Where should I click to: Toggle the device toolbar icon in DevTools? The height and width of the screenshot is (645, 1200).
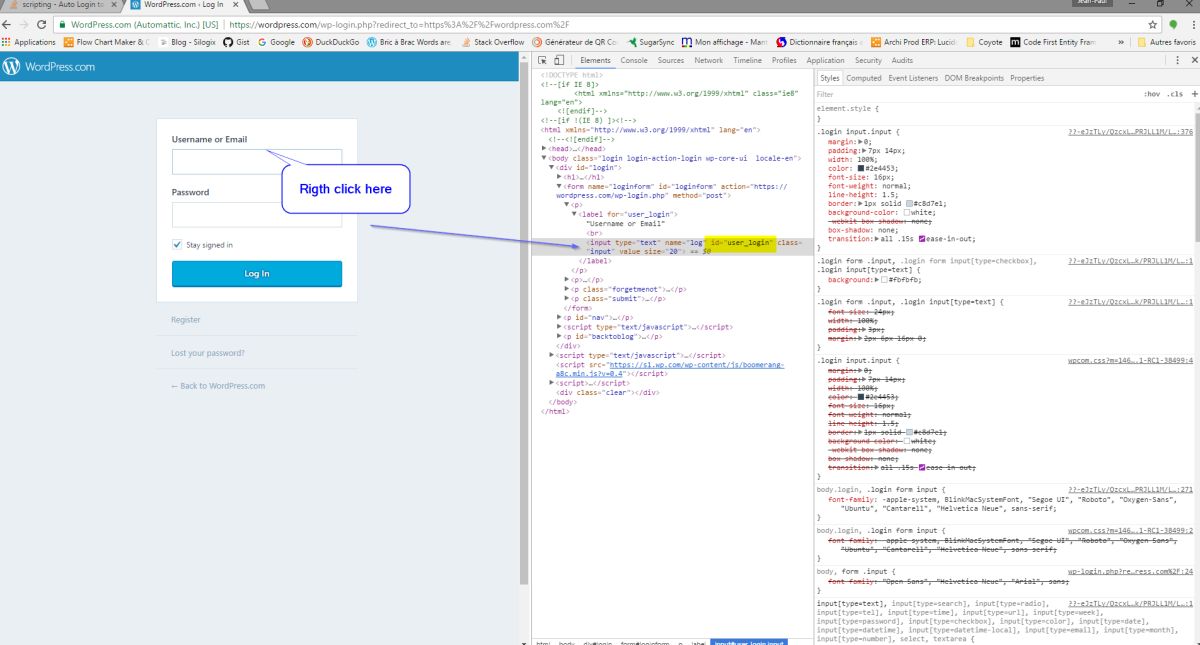[560, 61]
